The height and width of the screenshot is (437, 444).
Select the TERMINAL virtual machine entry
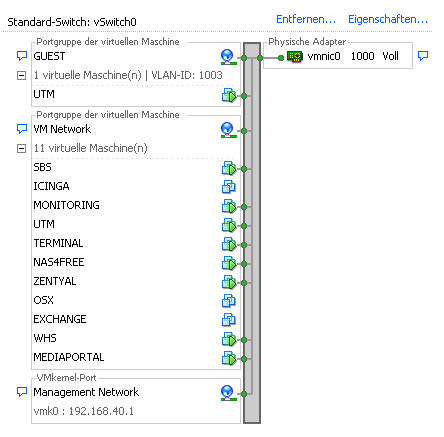point(58,243)
